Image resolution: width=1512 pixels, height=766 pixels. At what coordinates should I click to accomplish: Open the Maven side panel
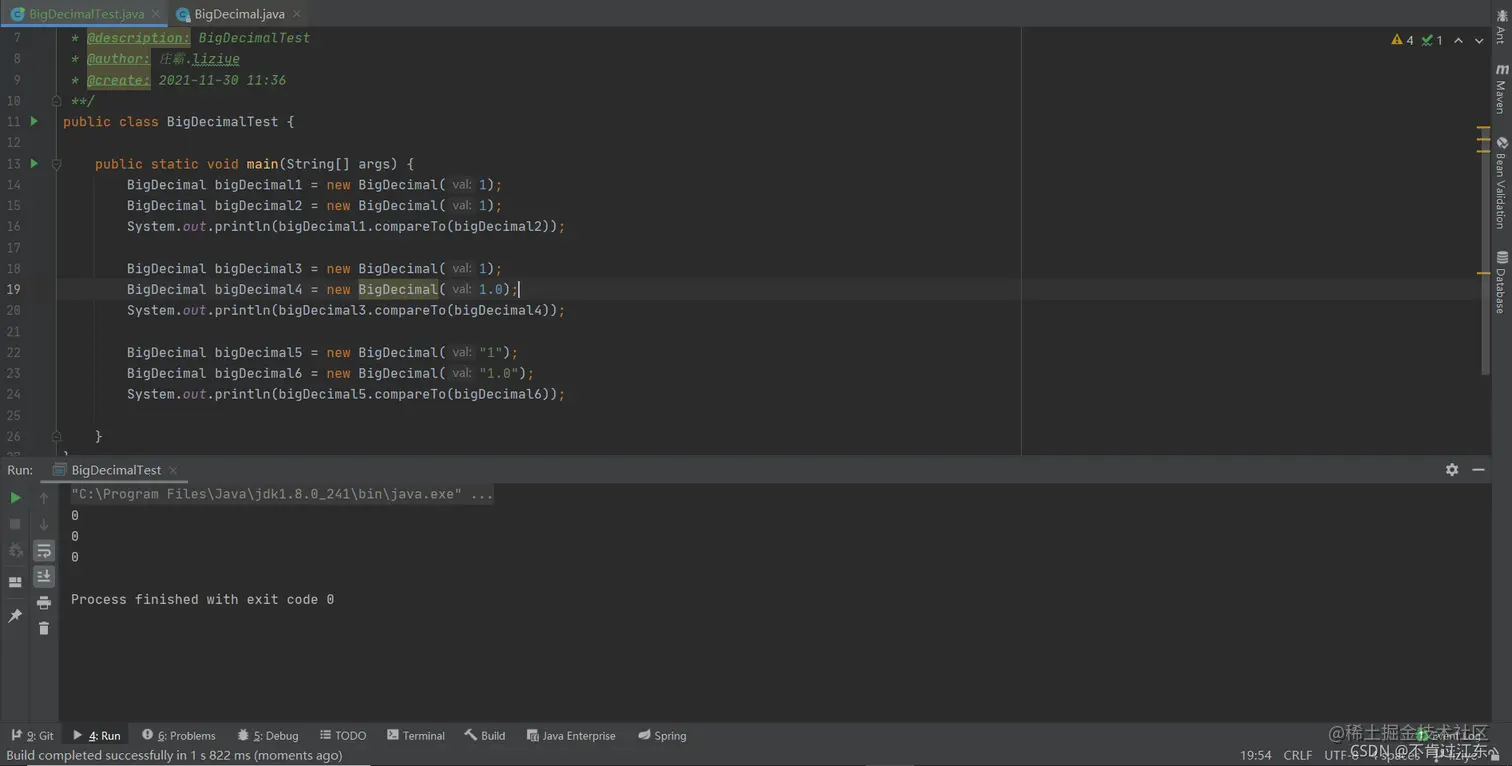click(1501, 89)
